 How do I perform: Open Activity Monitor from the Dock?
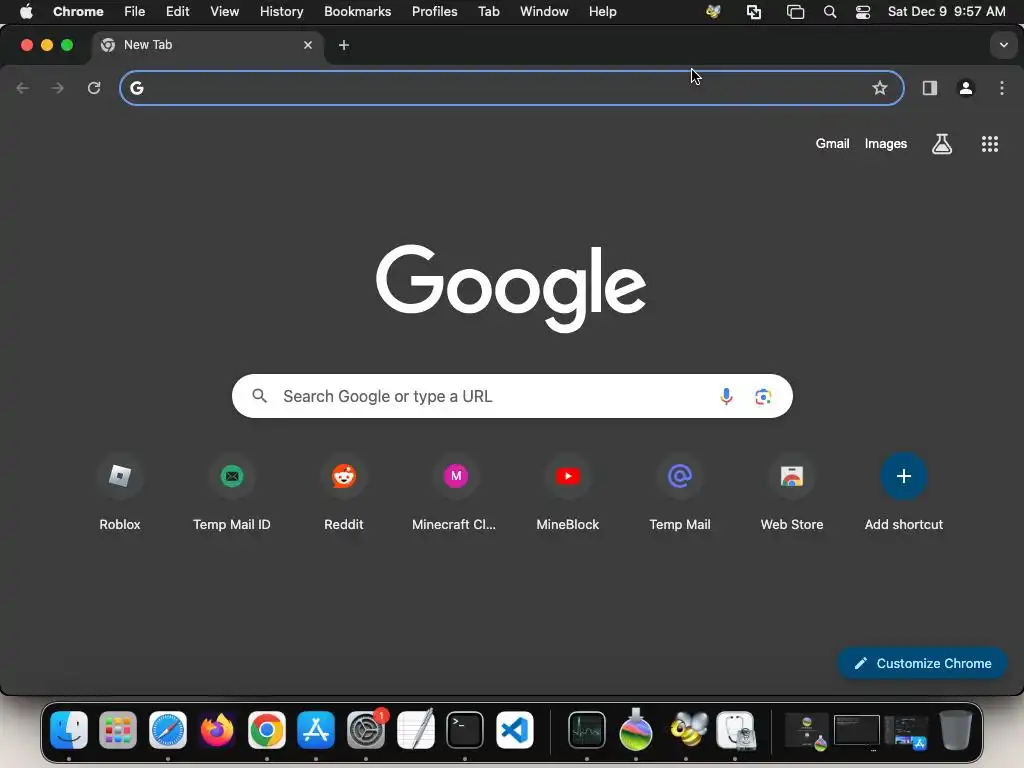tap(586, 729)
